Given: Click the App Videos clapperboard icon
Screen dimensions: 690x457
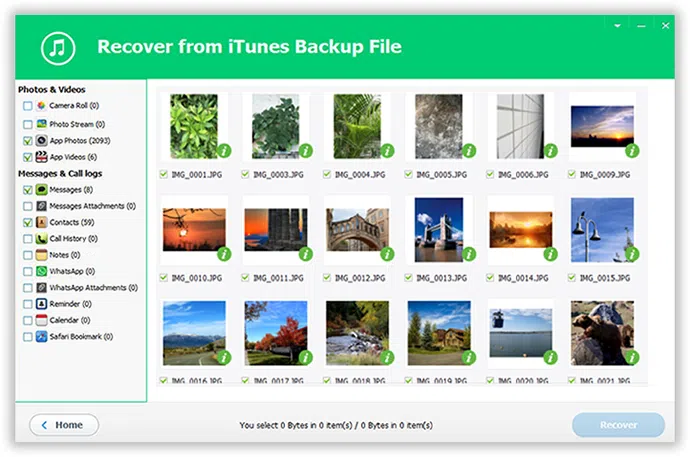Looking at the screenshot, I should tap(41, 157).
